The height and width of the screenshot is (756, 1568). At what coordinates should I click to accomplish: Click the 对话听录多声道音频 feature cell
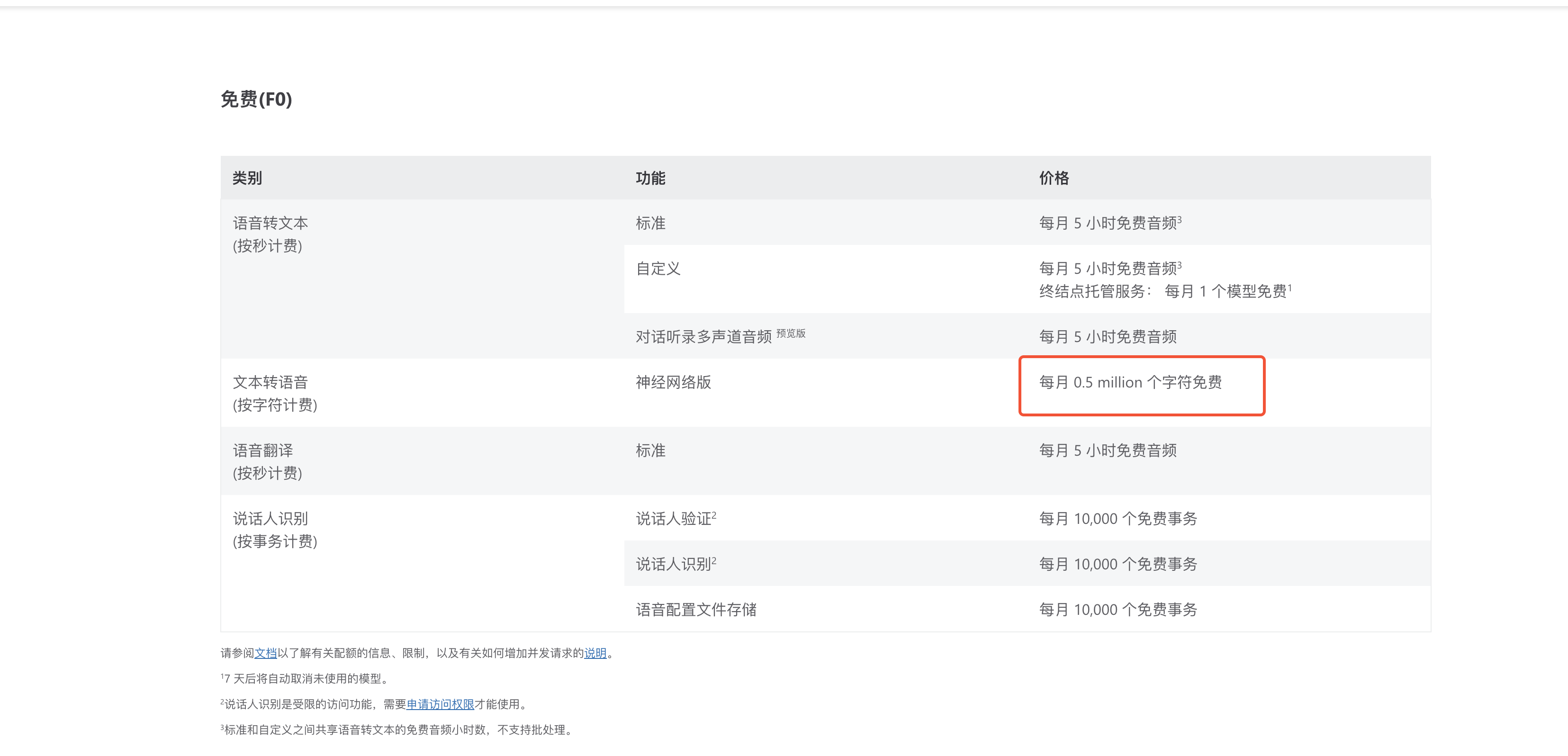825,336
